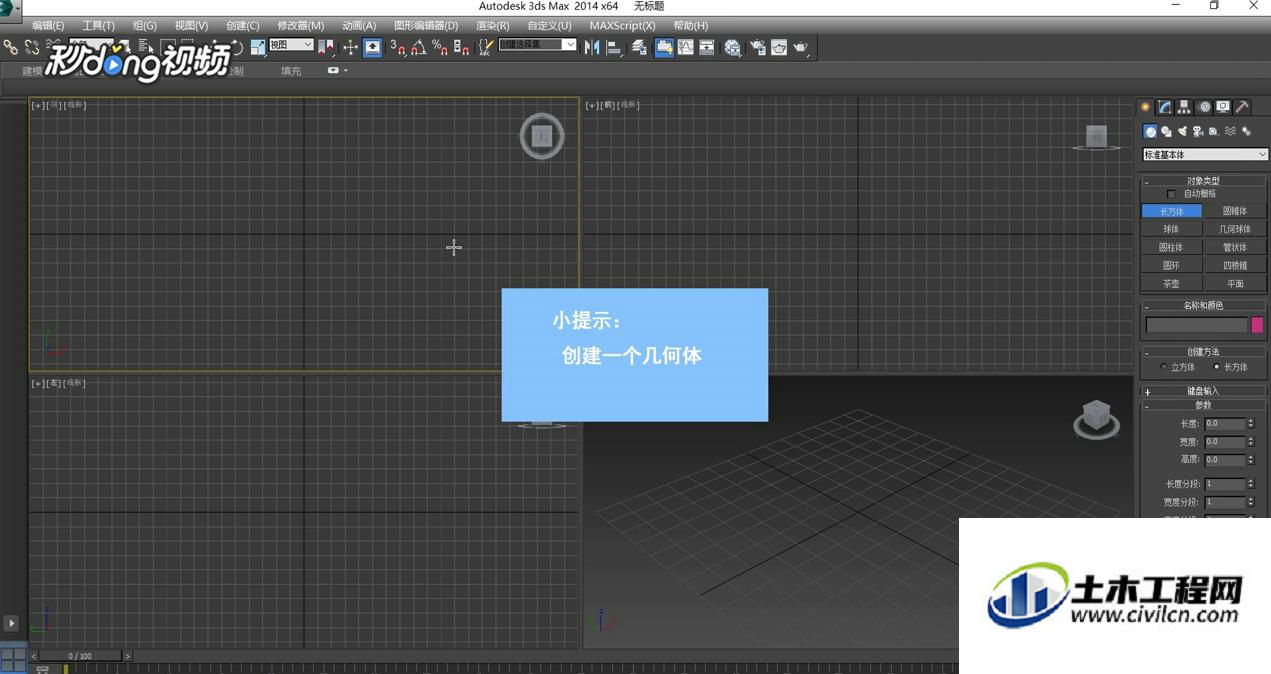
Task: Open the 标准基本体 primitives dropdown
Action: tap(1205, 155)
